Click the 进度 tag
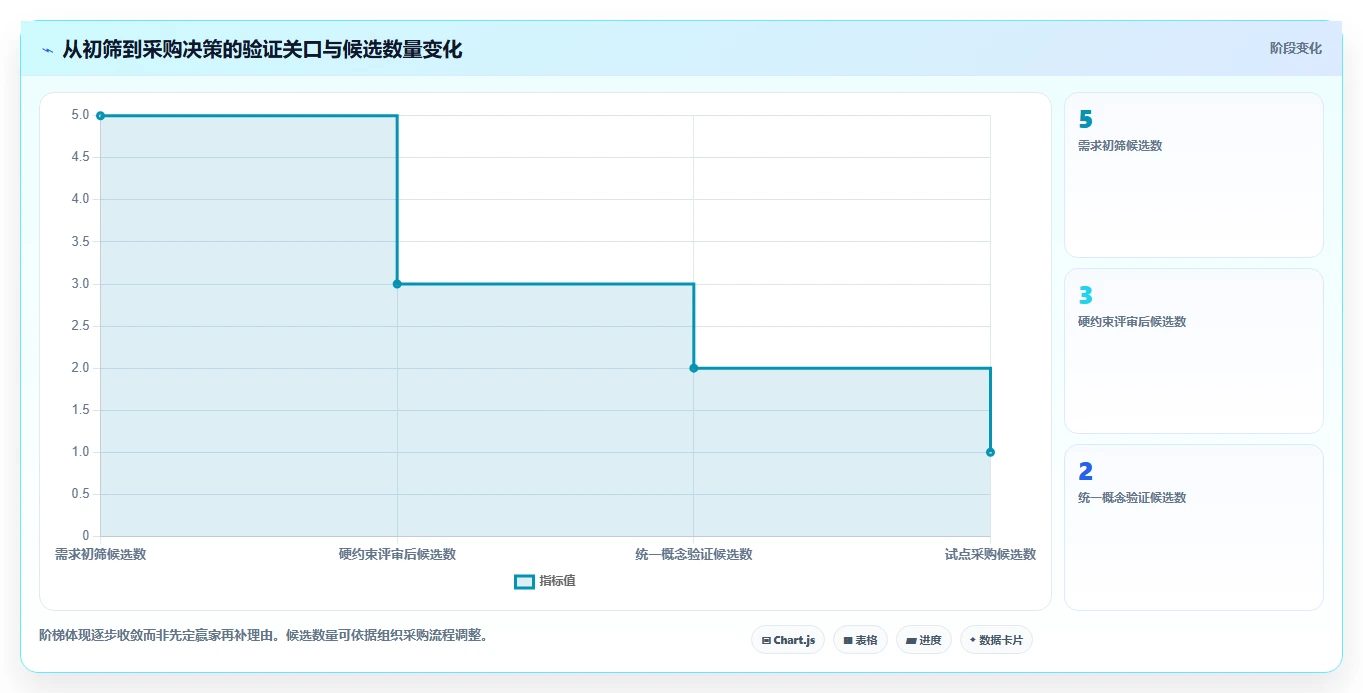This screenshot has height=693, width=1363. [923, 640]
